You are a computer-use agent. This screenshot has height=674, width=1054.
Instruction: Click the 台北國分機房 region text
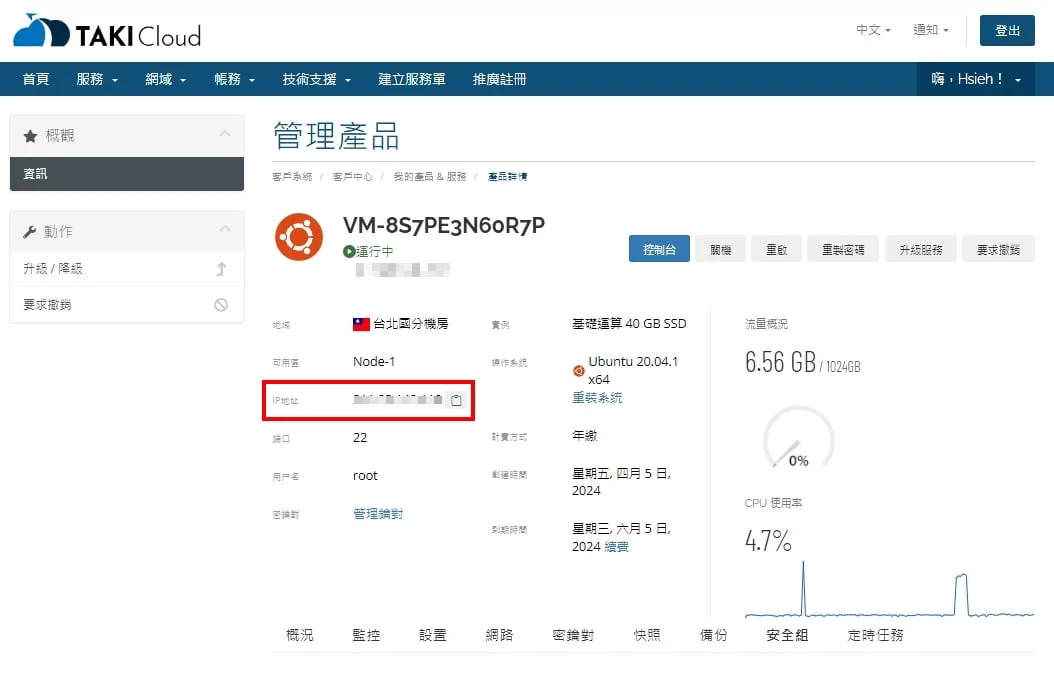(x=411, y=324)
